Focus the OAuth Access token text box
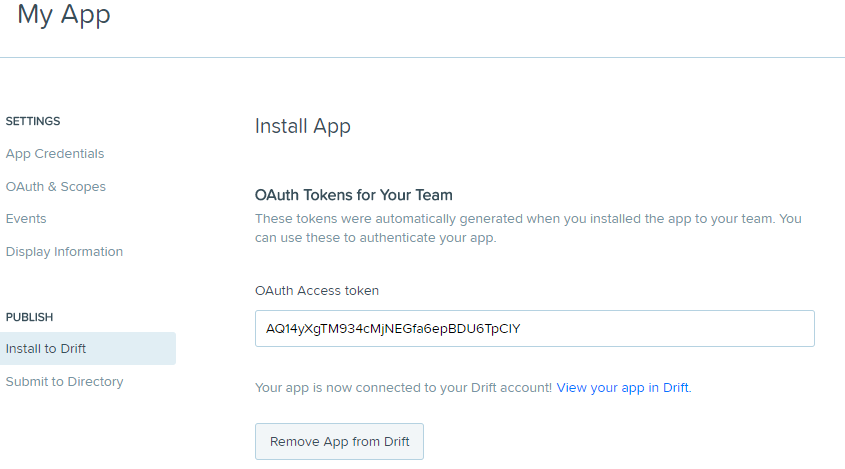 [535, 328]
